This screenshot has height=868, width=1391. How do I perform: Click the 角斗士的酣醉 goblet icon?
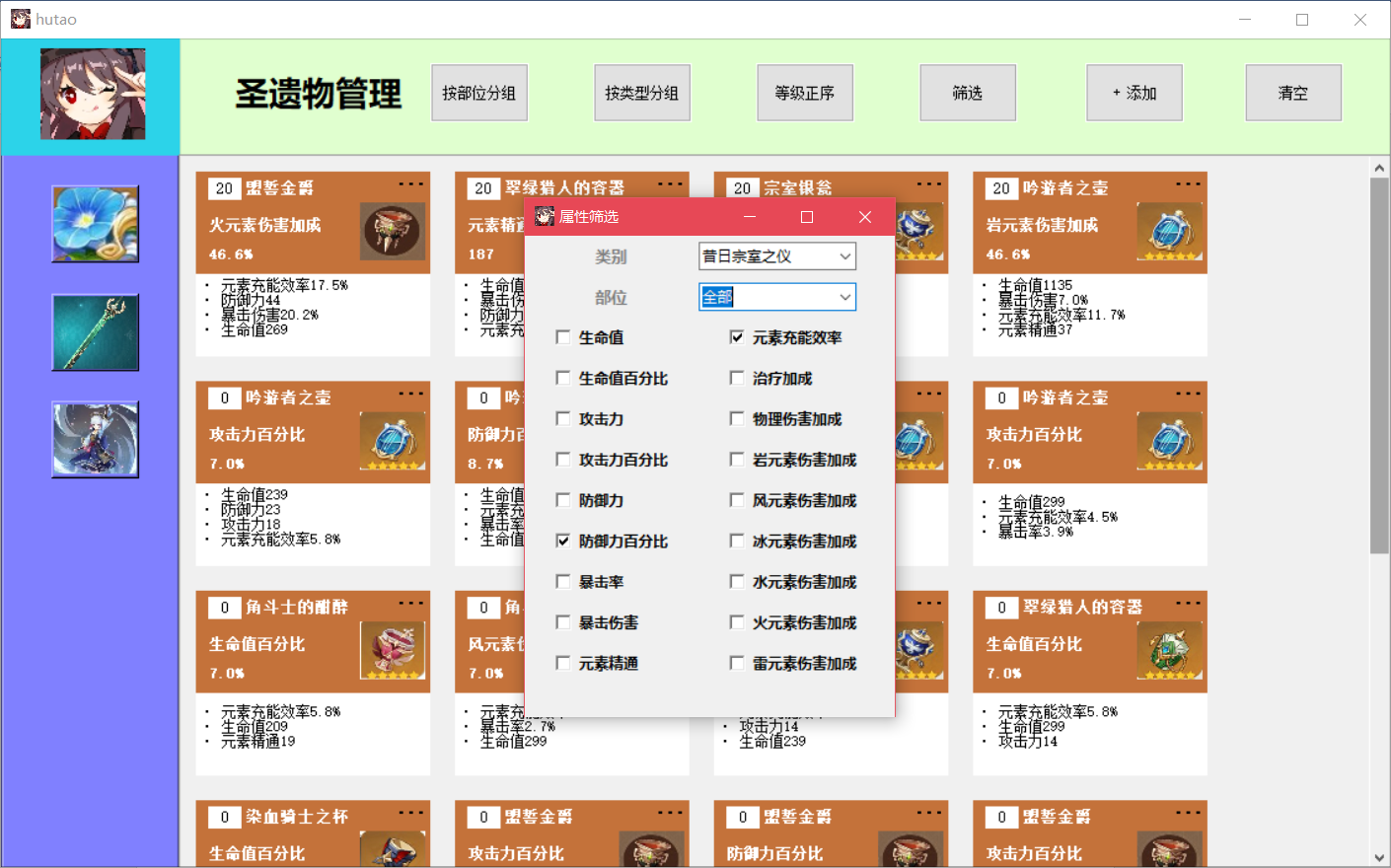(x=393, y=650)
